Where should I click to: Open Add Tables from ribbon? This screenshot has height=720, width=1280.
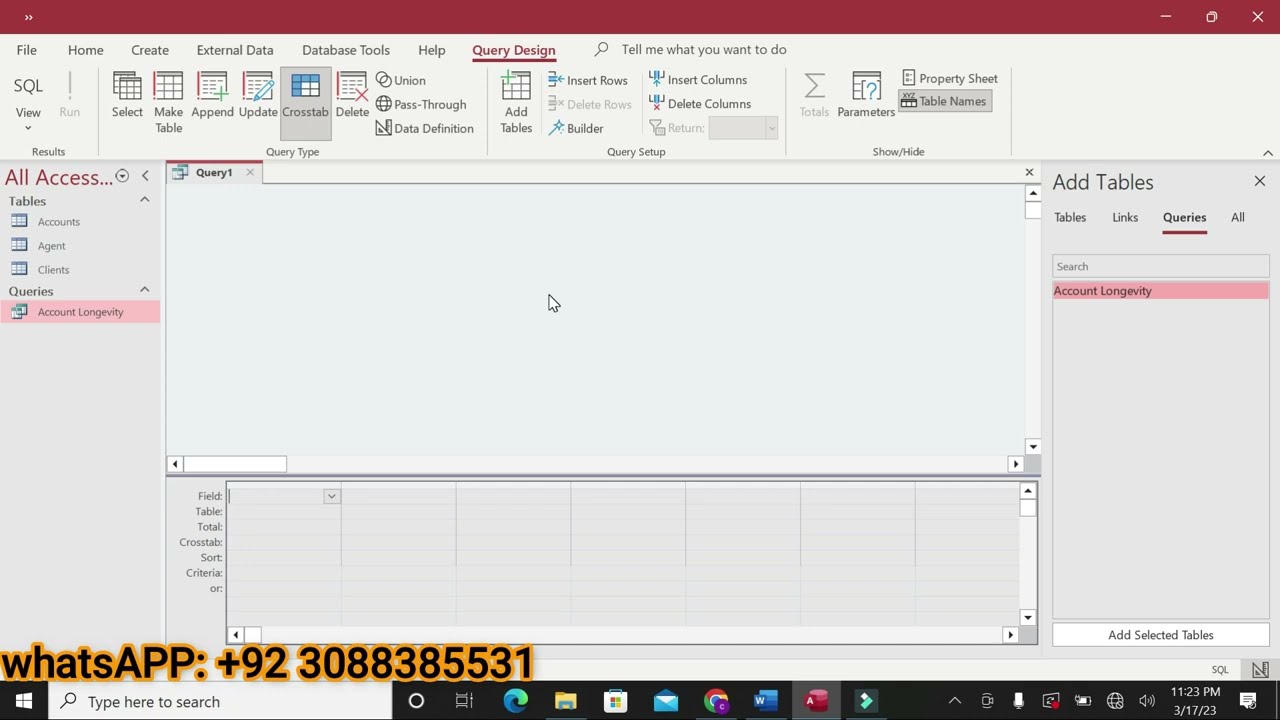coord(516,103)
